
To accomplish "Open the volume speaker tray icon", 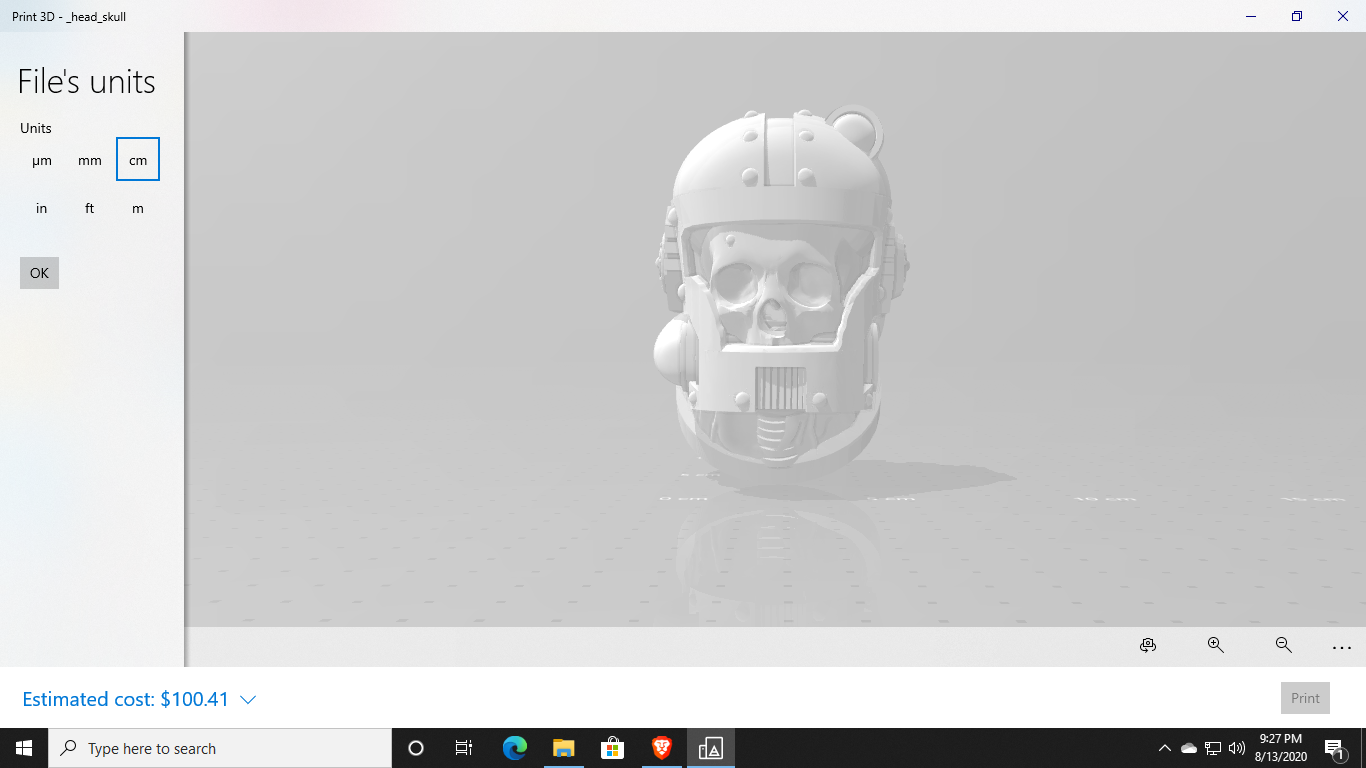I will tap(1237, 748).
